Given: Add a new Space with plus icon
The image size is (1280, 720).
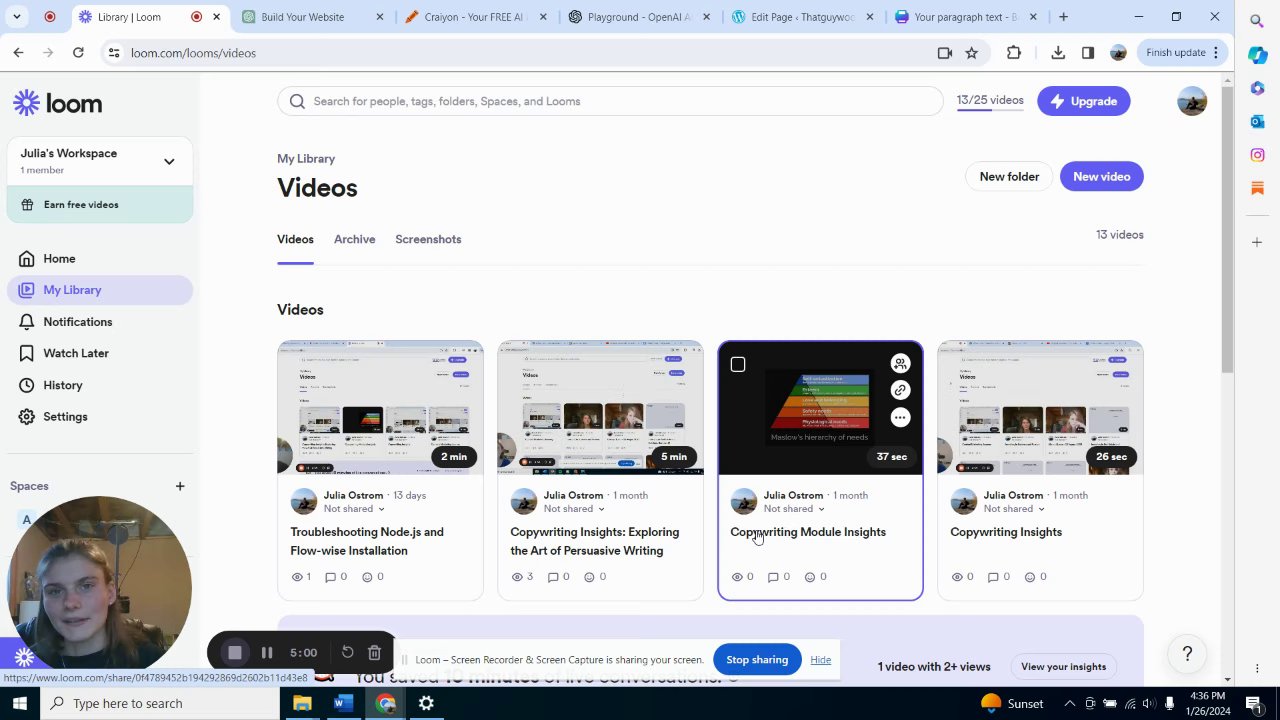Looking at the screenshot, I should 180,486.
